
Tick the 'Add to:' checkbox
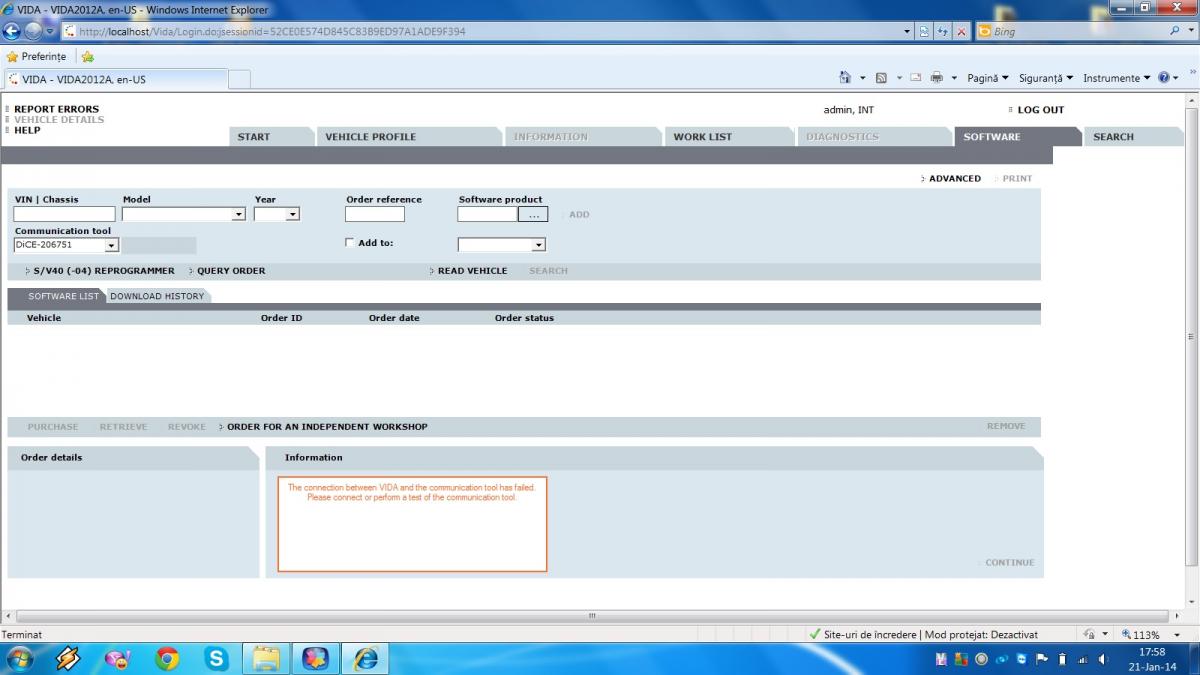(349, 242)
